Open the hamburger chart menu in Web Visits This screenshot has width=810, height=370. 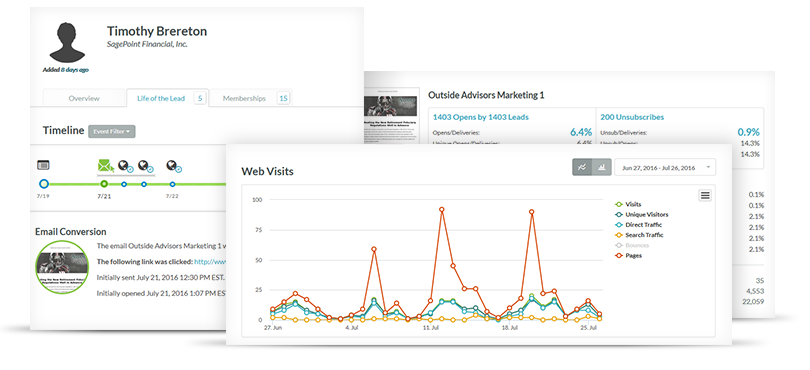point(705,195)
